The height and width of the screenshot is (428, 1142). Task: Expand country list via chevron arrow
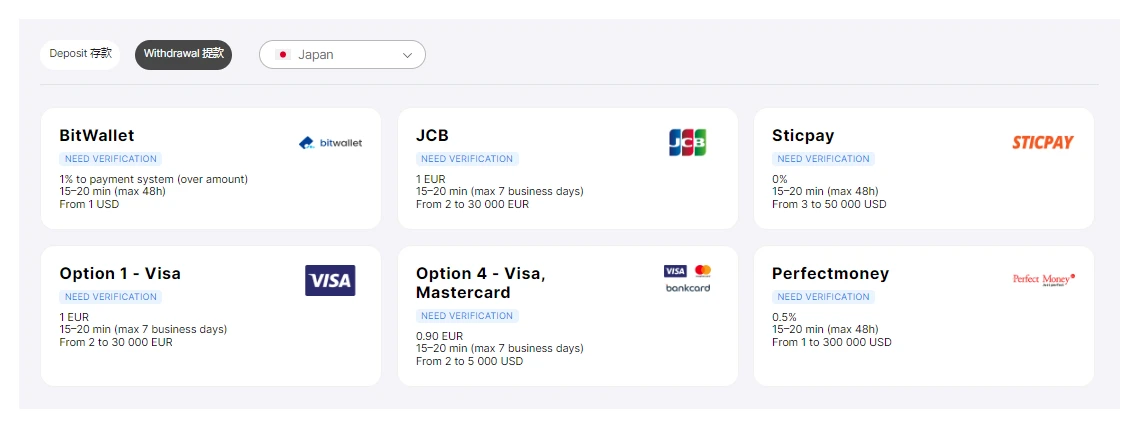coord(408,56)
